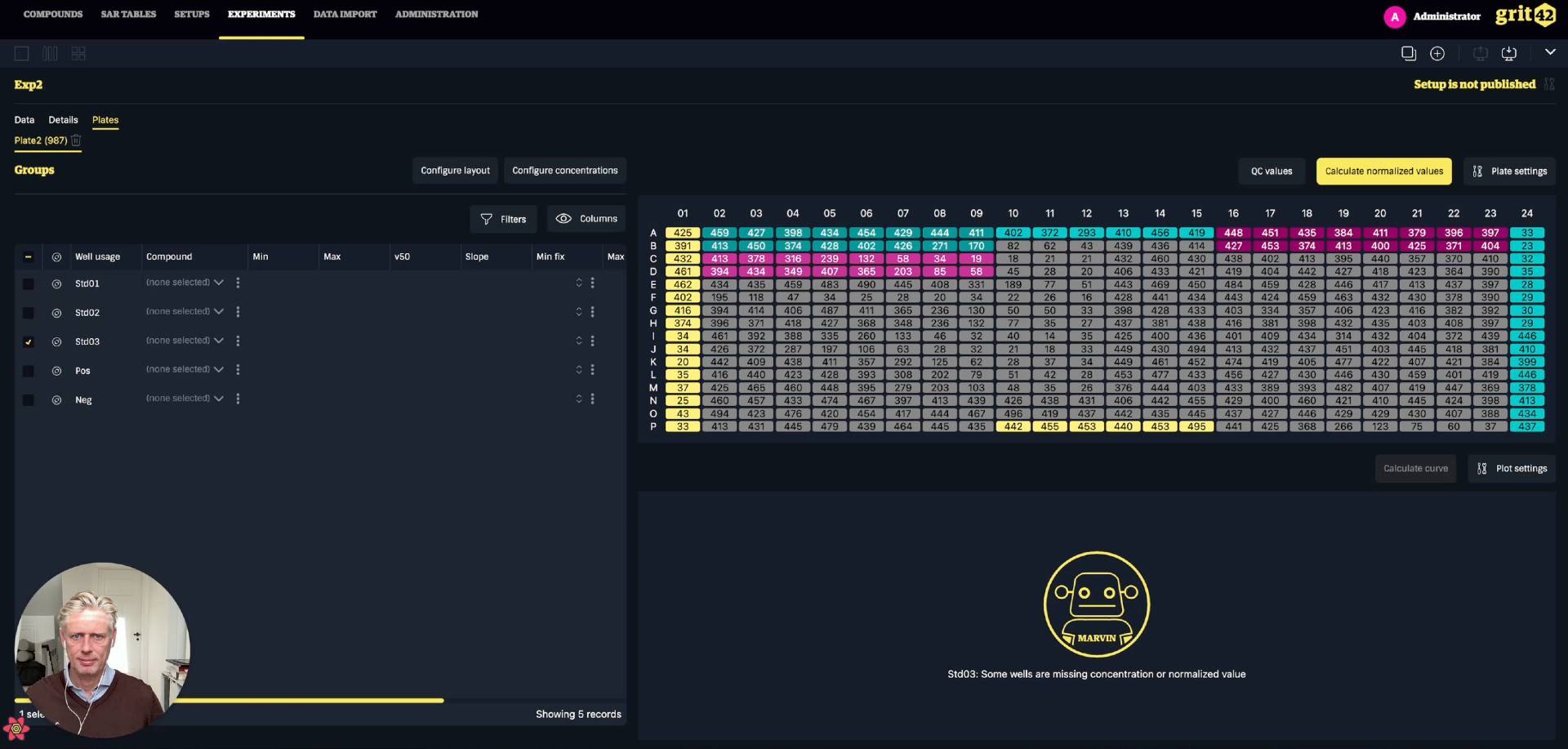Open the SAR Tables menu
This screenshot has width=1568, height=749.
click(x=128, y=15)
